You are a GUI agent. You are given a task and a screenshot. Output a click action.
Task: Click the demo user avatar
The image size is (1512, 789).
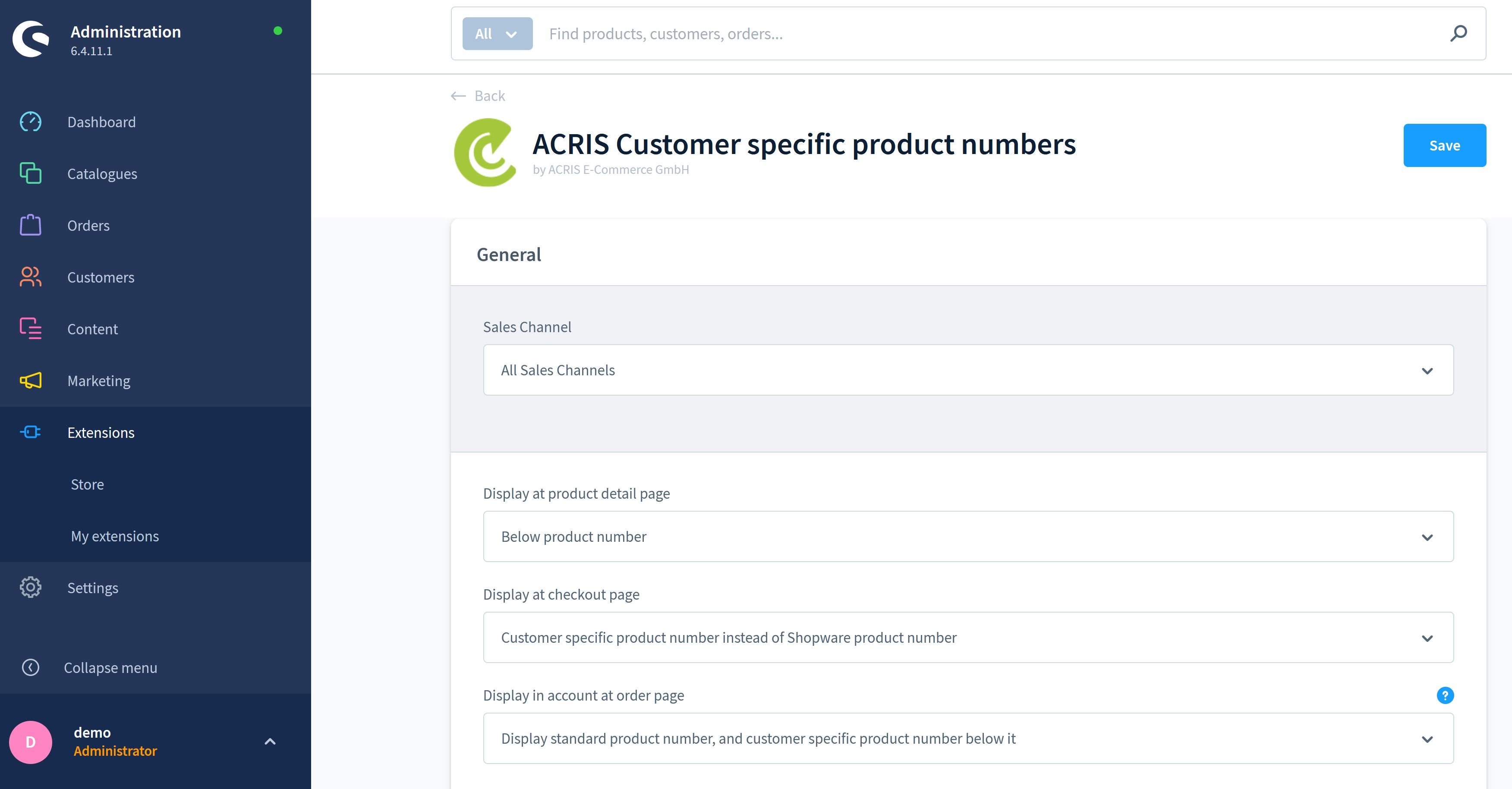click(31, 742)
